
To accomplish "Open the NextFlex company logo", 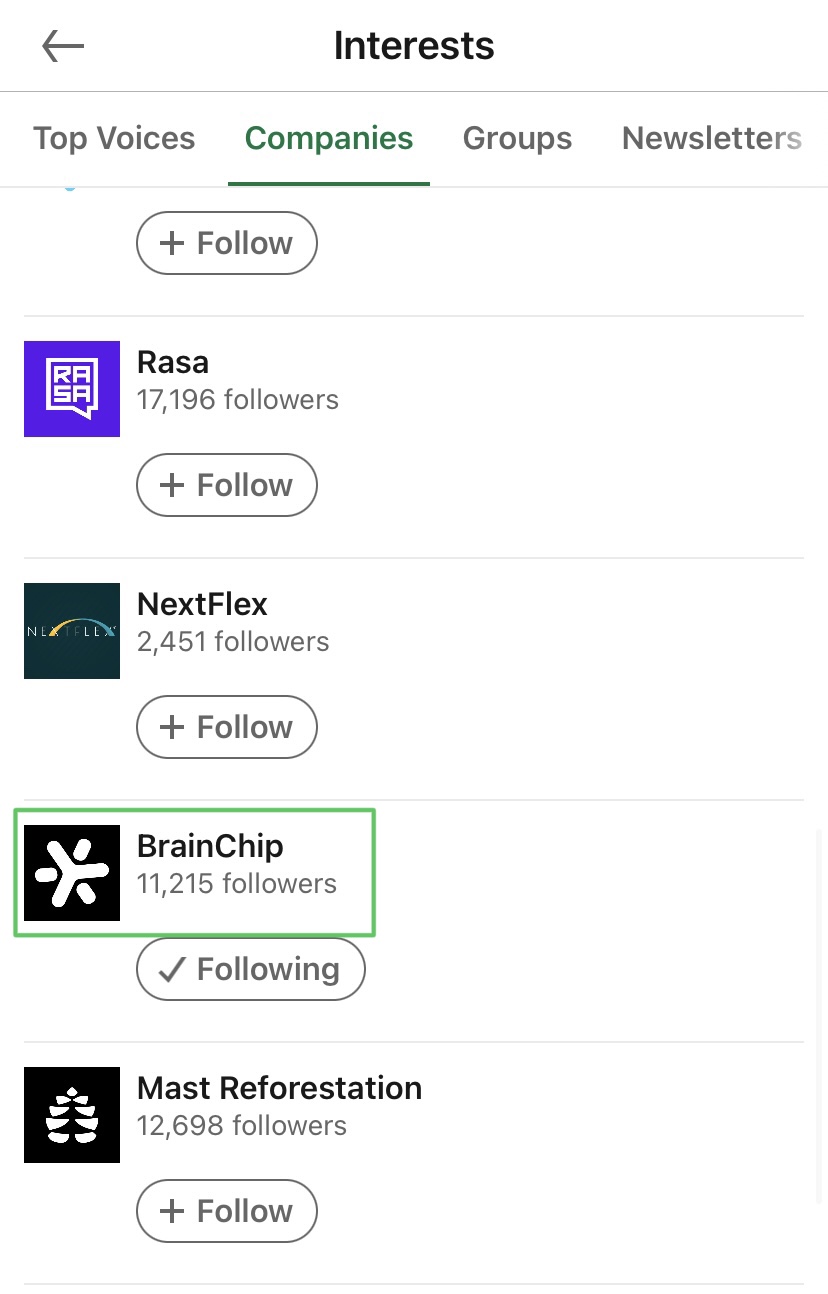I will click(72, 631).
